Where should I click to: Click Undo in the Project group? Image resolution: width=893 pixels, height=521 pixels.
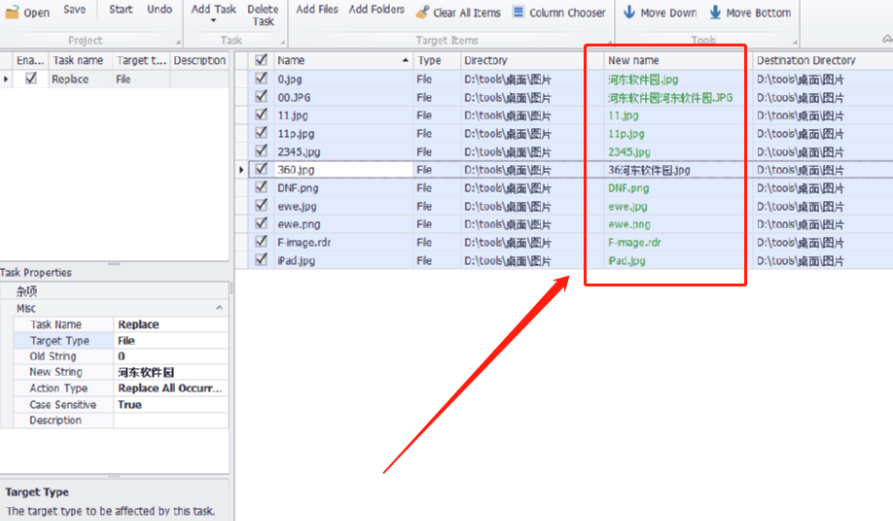point(159,10)
